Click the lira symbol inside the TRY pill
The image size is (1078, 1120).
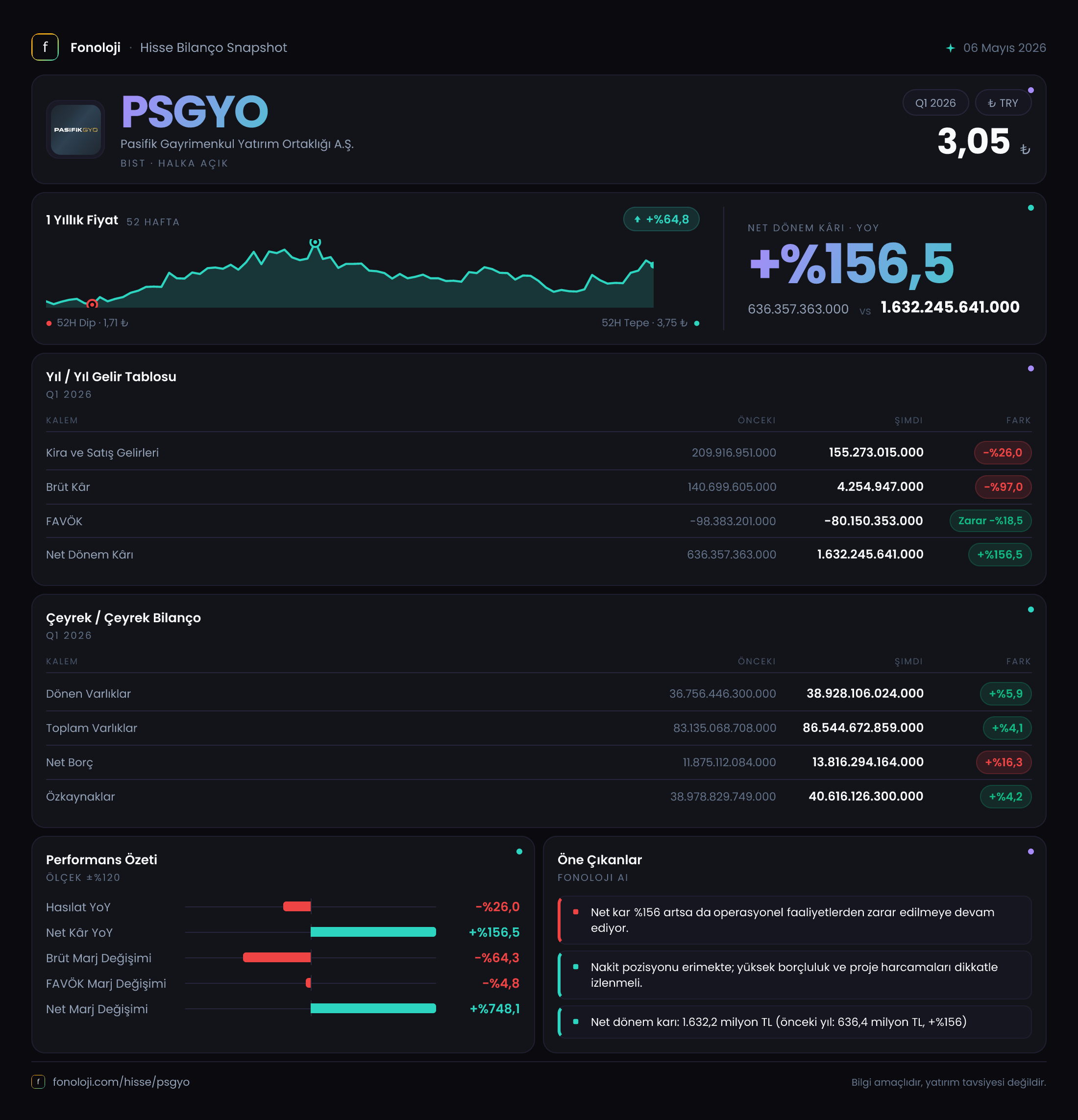[x=992, y=103]
